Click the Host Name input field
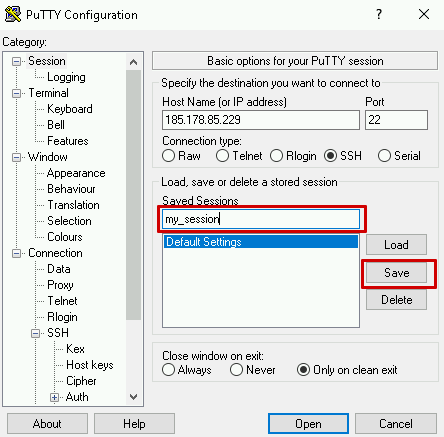The width and height of the screenshot is (444, 437). coord(261,120)
